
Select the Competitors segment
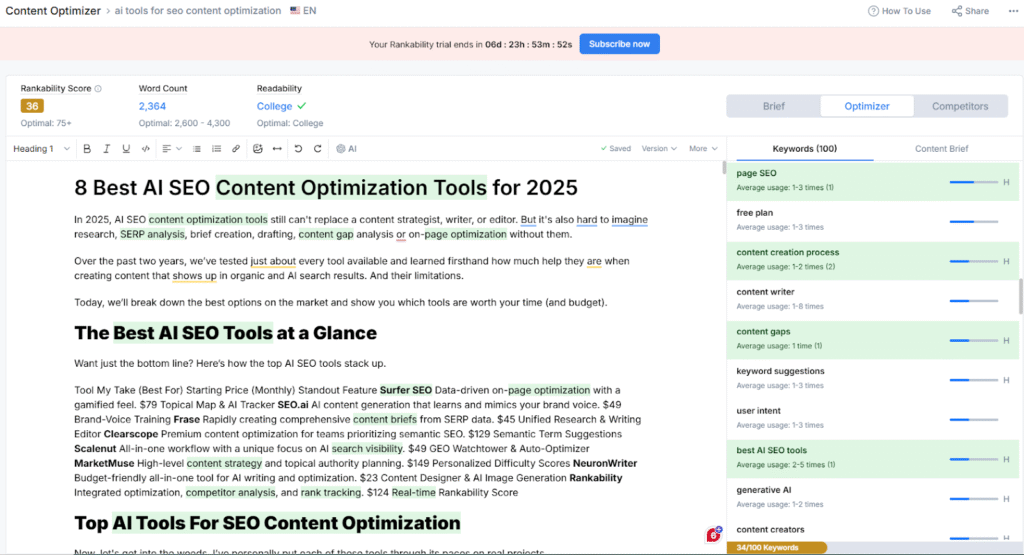pos(960,106)
